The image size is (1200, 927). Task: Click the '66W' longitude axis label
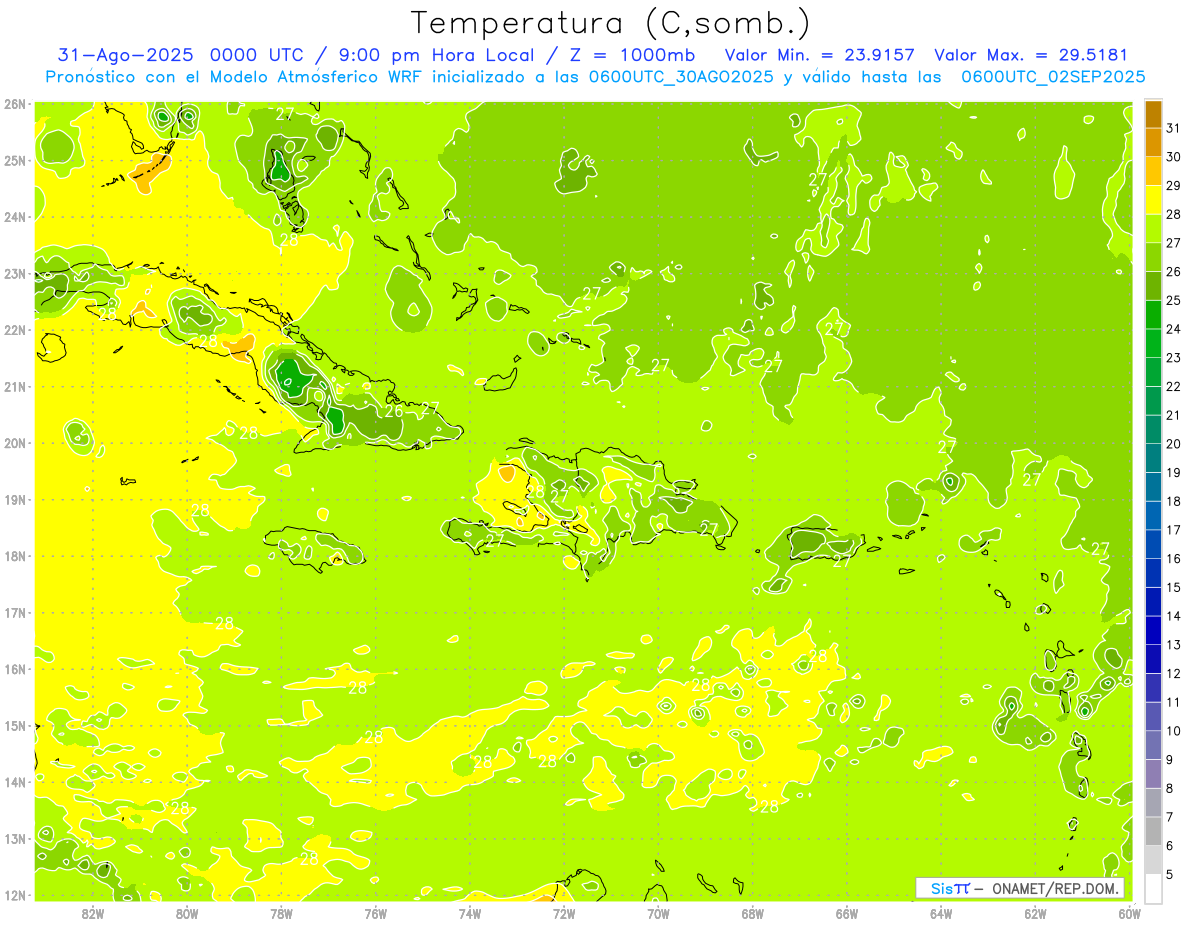(846, 913)
